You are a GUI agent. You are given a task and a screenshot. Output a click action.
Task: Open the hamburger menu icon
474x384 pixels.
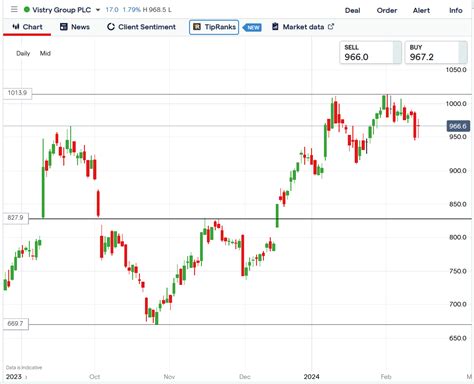pos(14,9)
